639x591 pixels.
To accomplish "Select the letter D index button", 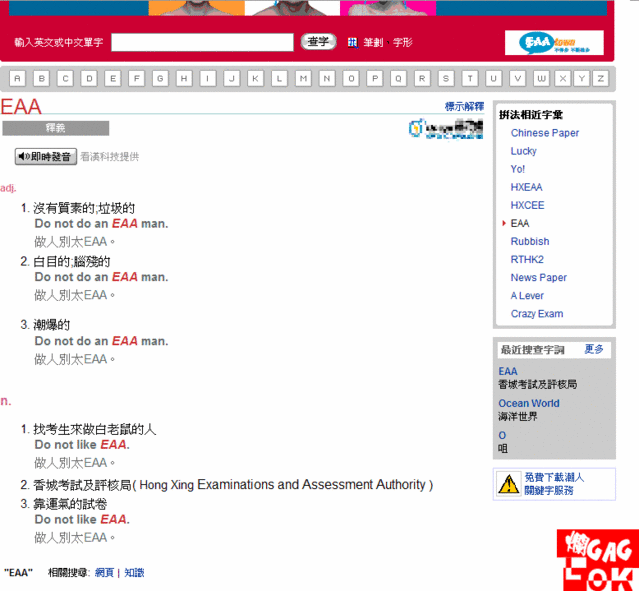I will pyautogui.click(x=89, y=78).
